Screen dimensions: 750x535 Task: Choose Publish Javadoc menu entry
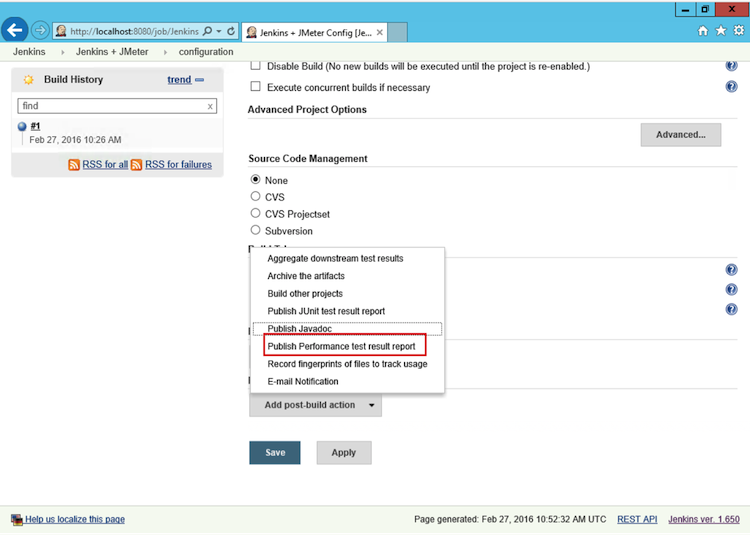(x=299, y=329)
